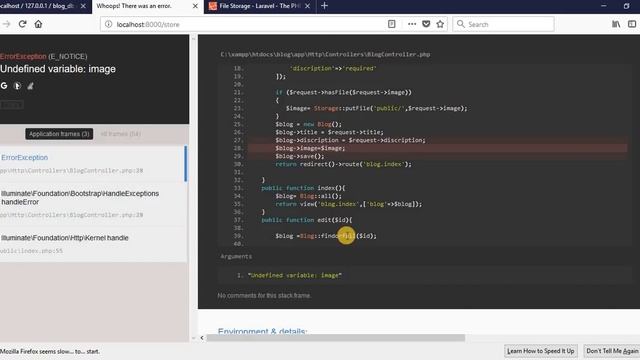640x360 pixels.
Task: Go forward with the arrow button
Action: pyautogui.click(x=6, y=24)
